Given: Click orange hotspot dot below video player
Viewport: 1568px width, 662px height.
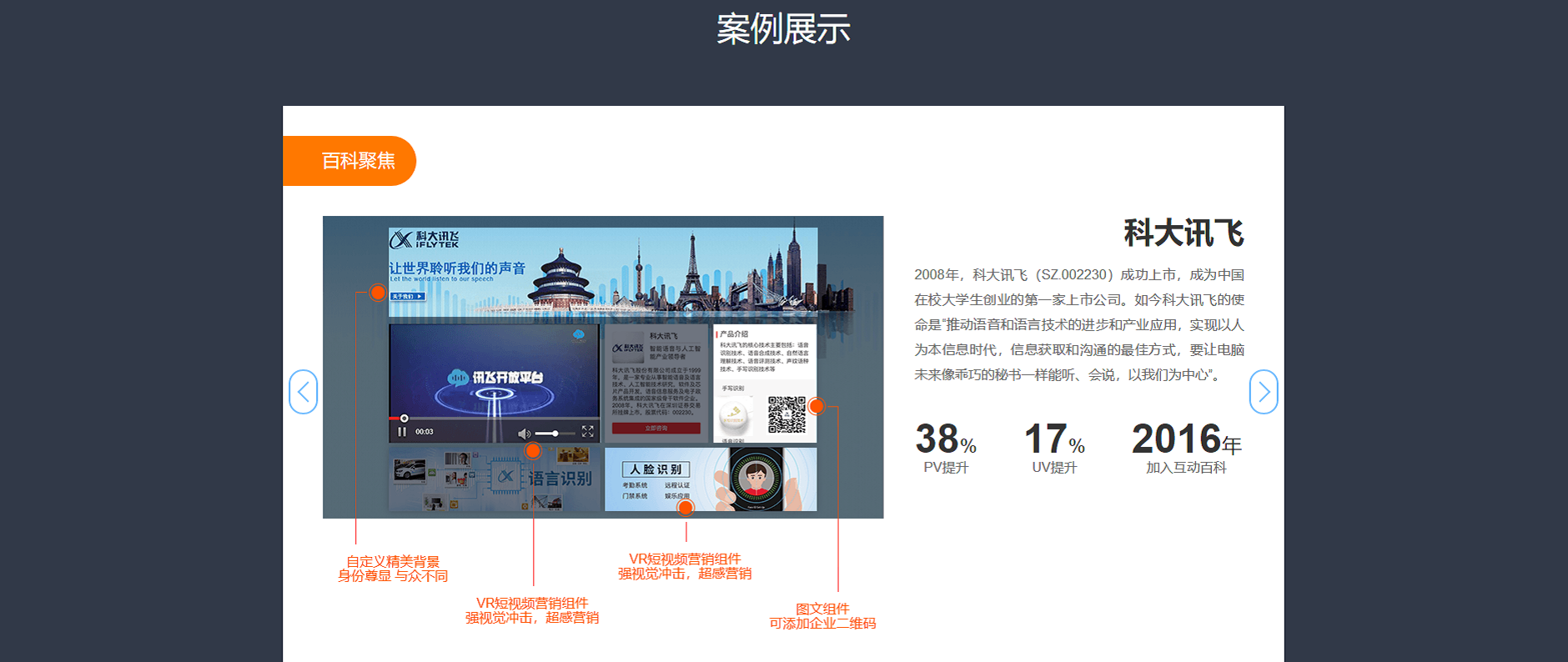Looking at the screenshot, I should click(533, 451).
